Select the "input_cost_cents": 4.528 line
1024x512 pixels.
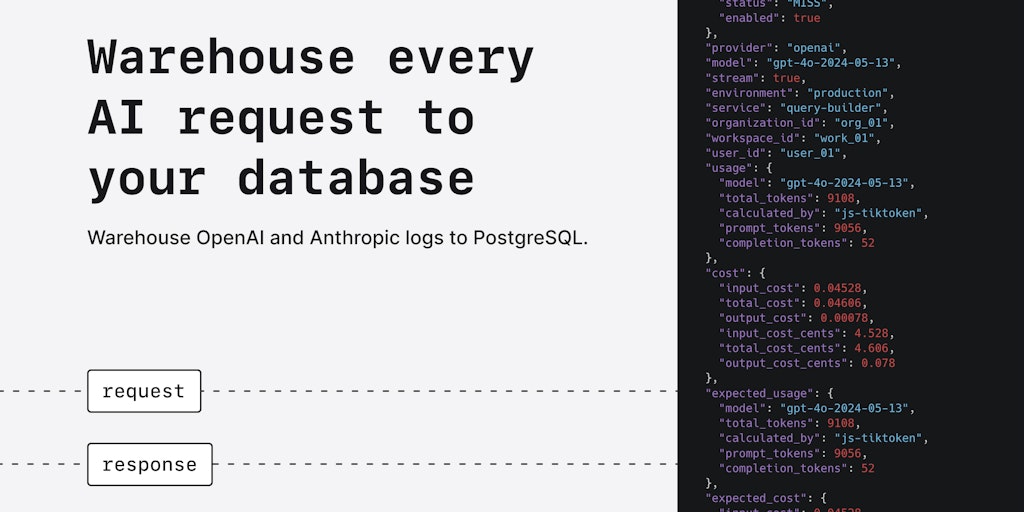click(807, 333)
